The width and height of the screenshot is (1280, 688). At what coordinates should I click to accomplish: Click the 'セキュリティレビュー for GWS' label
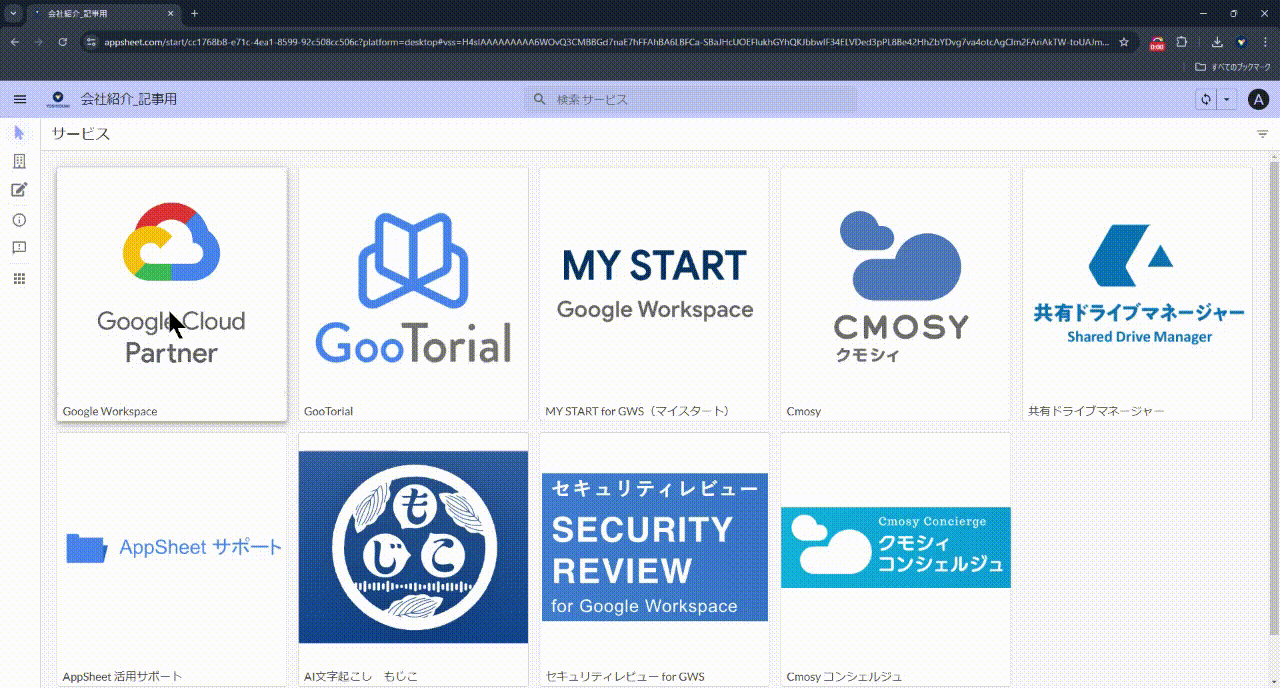click(x=625, y=676)
